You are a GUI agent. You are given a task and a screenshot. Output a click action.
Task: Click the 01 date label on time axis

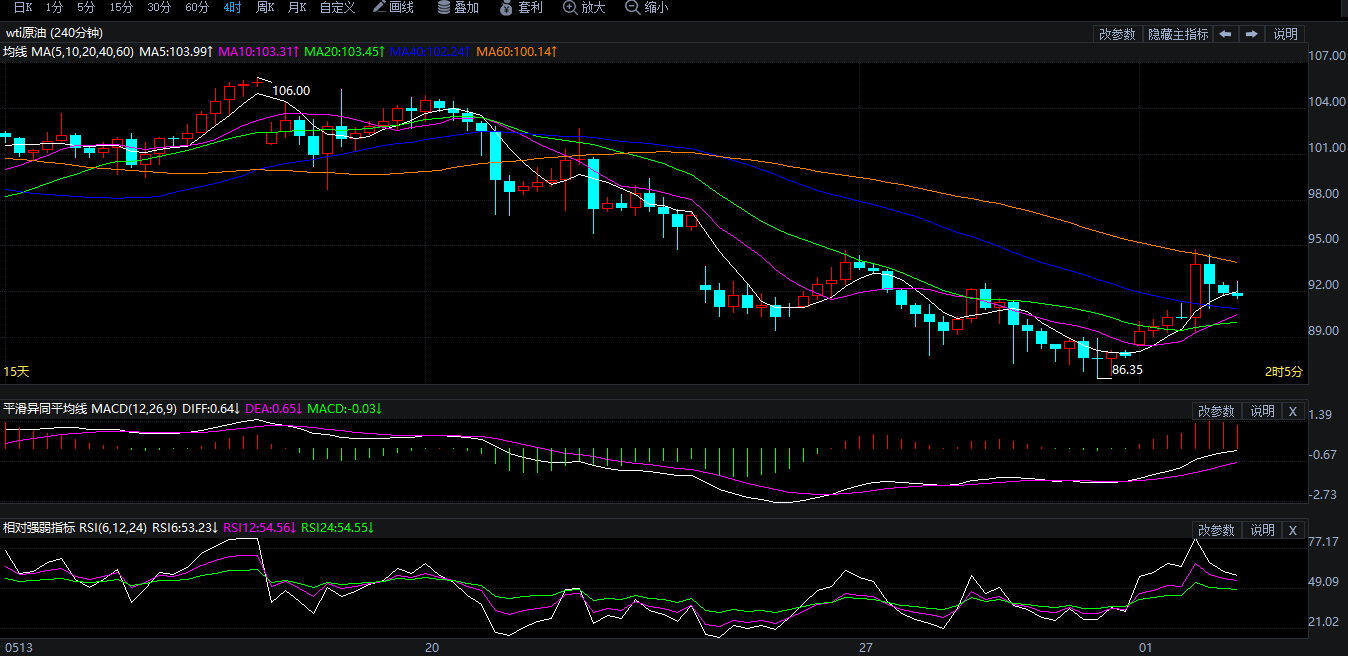pos(1146,648)
